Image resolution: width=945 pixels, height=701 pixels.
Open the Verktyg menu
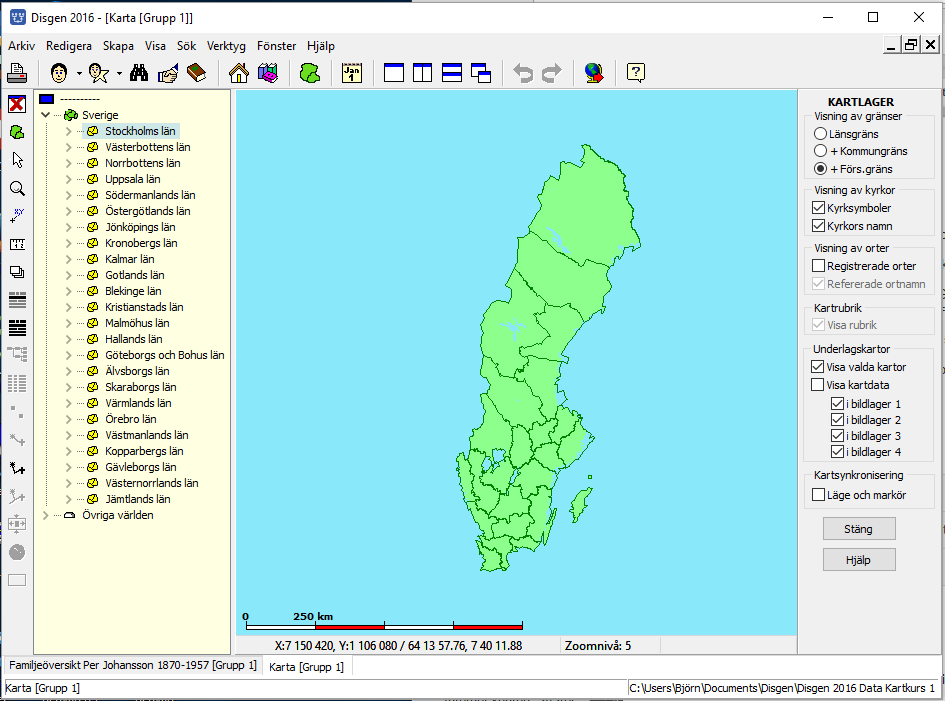point(226,46)
